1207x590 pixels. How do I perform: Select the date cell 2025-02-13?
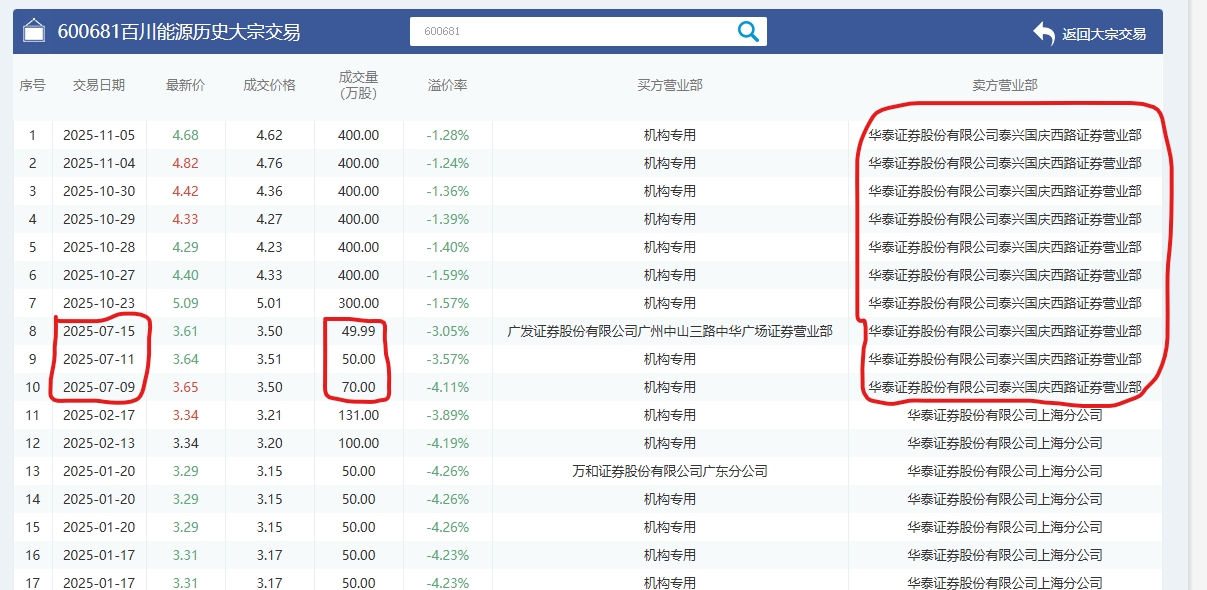pos(98,443)
